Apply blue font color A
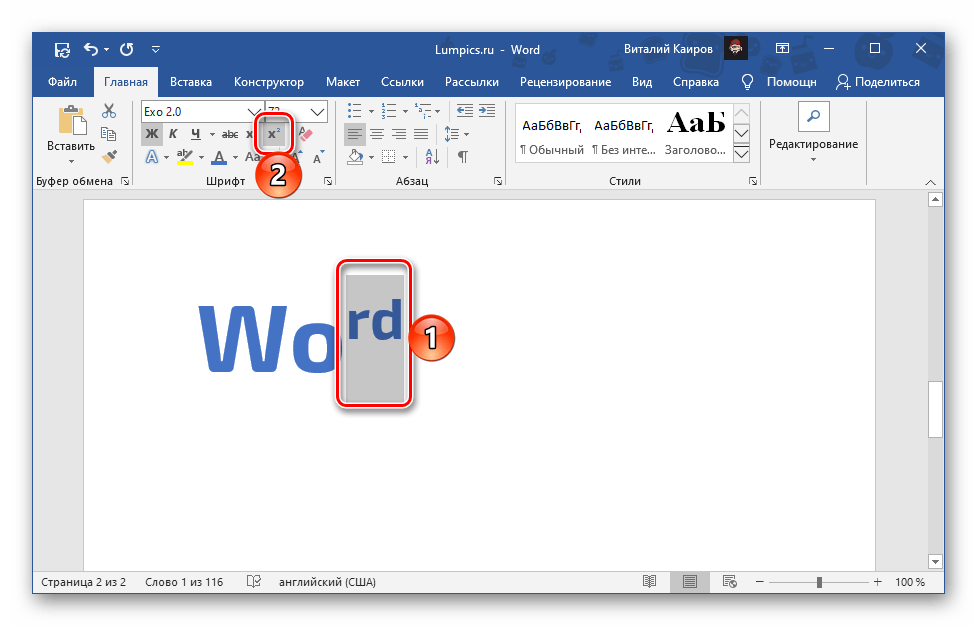Image resolution: width=977 pixels, height=626 pixels. click(x=219, y=157)
